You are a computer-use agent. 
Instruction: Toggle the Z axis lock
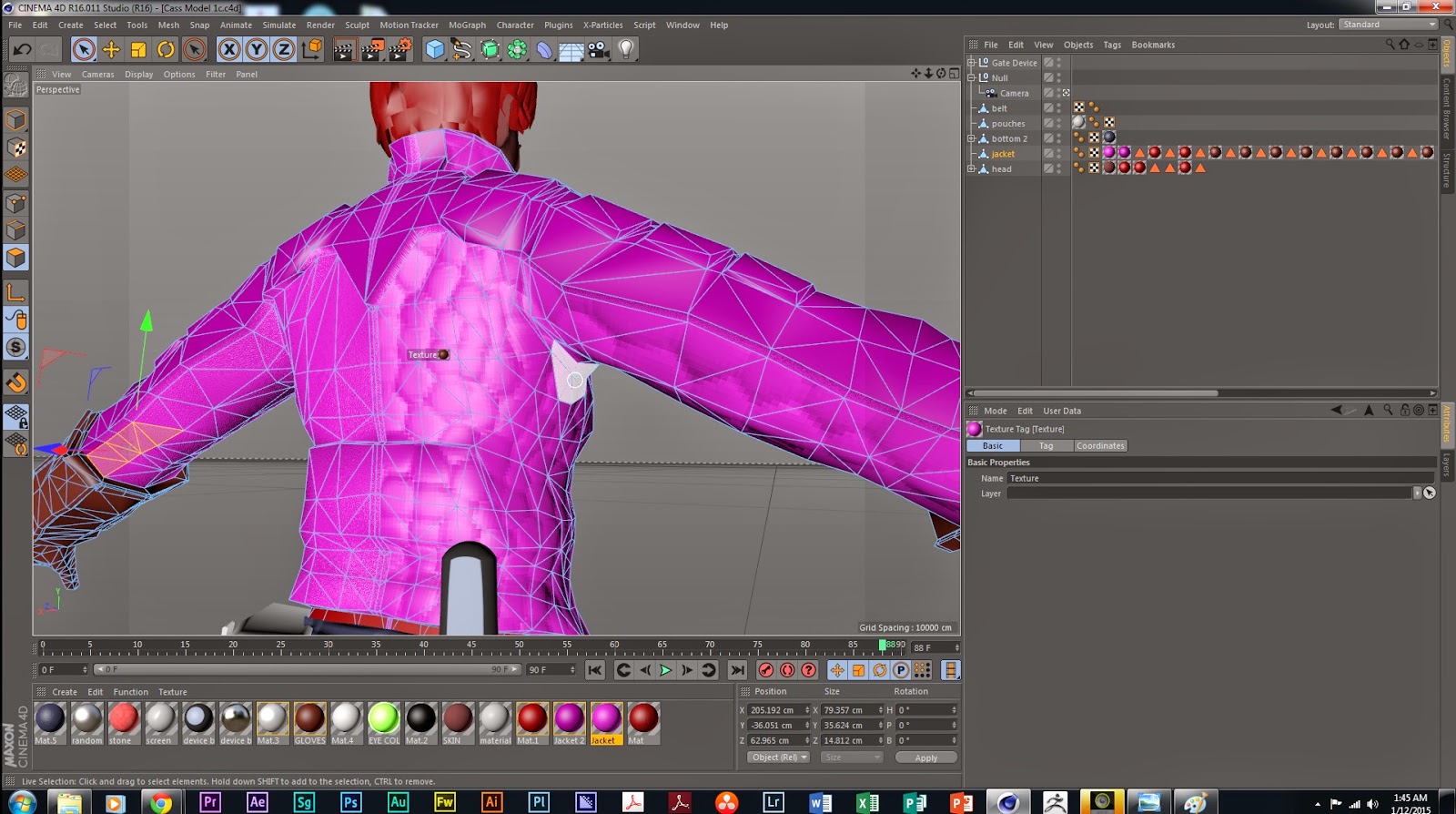pos(284,49)
